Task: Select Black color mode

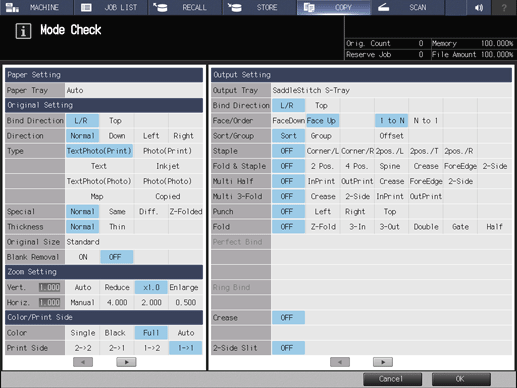Action: click(115, 333)
